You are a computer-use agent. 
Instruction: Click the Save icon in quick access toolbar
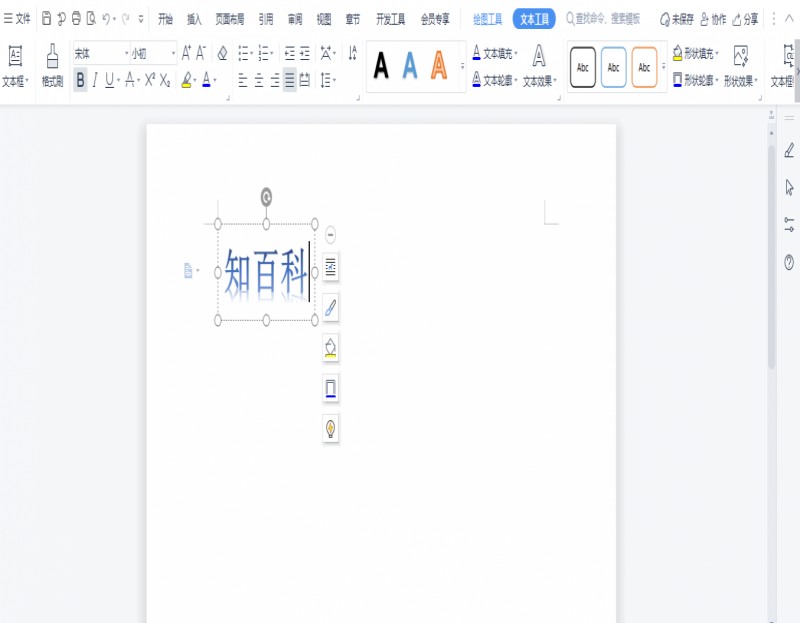46,19
